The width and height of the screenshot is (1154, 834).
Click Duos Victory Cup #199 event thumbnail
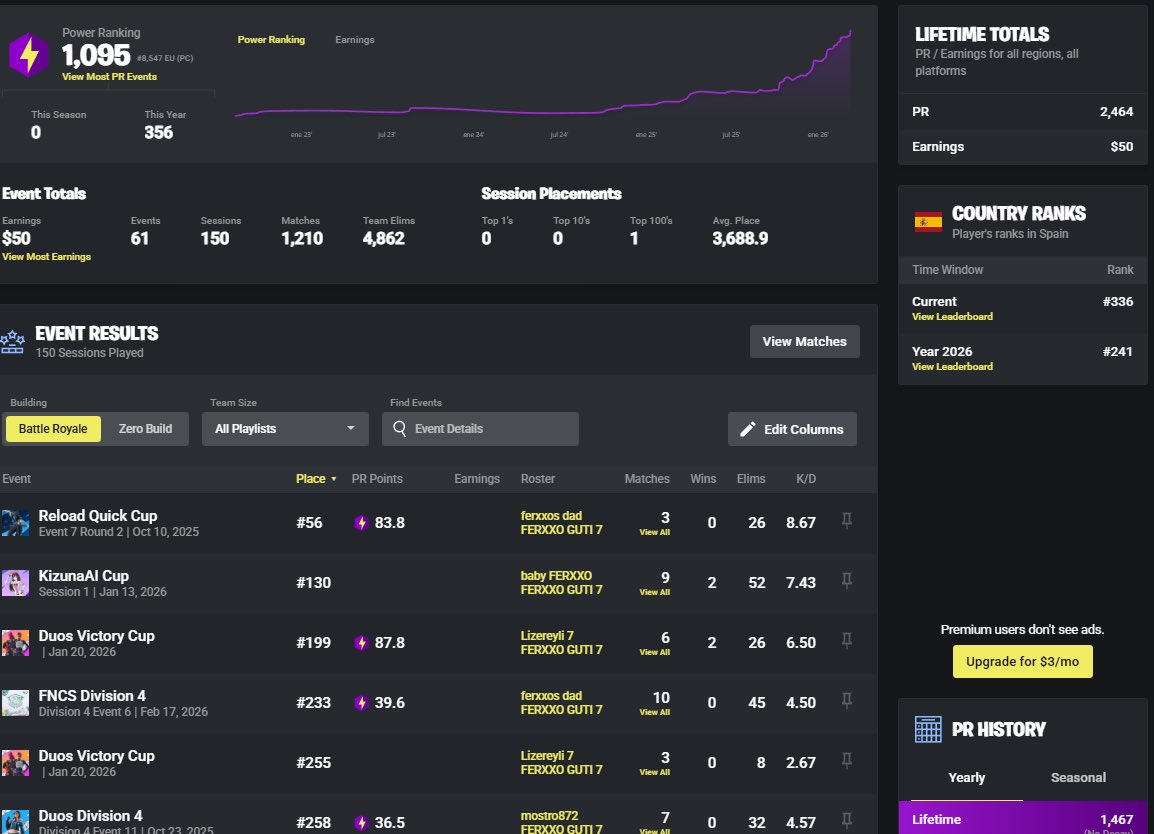pos(15,643)
